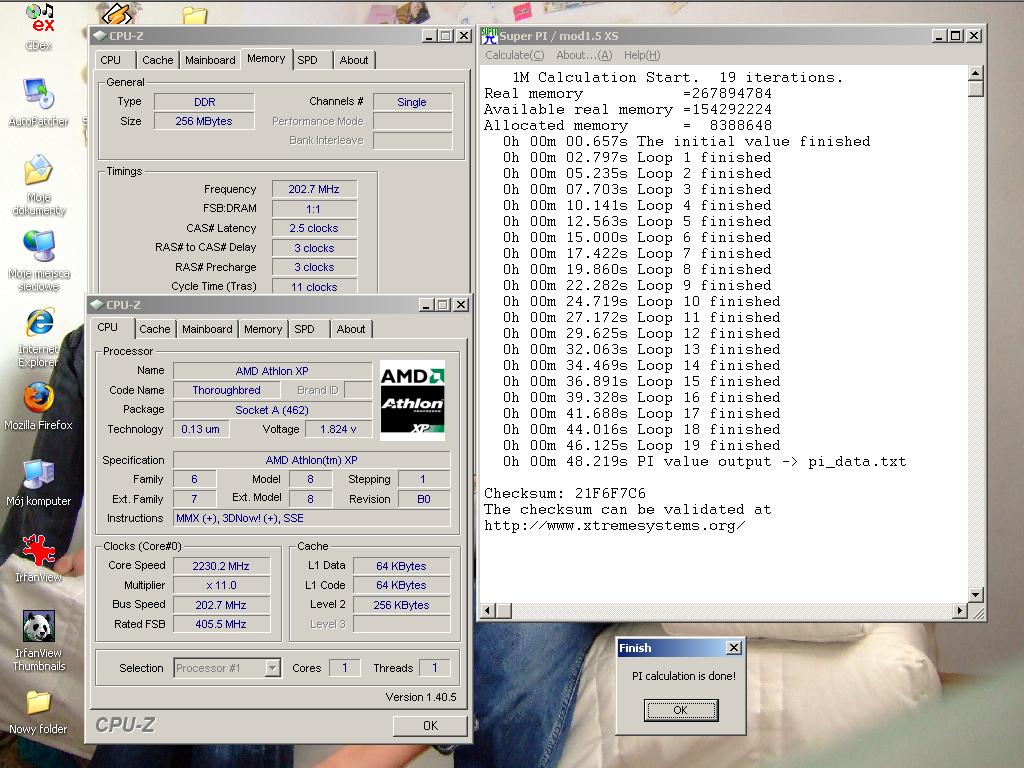Open Cache tab in upper CPU-Z window

click(157, 60)
